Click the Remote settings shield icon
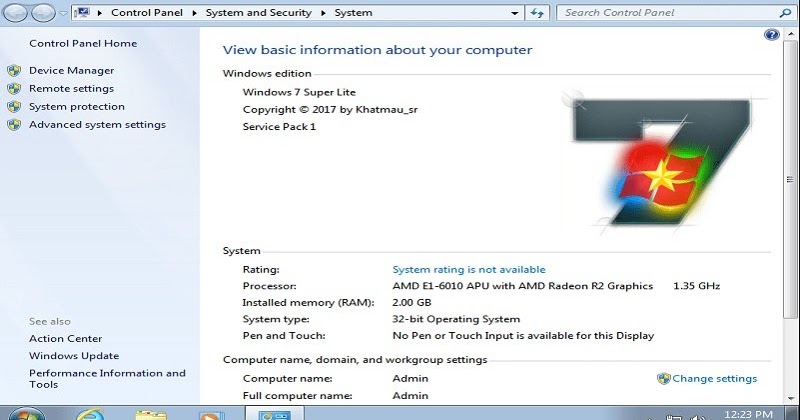 pos(14,88)
